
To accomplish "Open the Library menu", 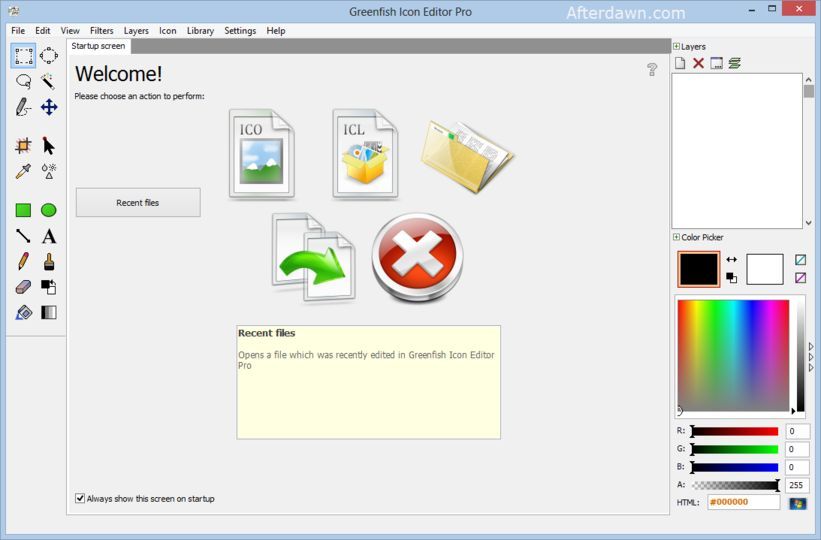I will pyautogui.click(x=201, y=30).
